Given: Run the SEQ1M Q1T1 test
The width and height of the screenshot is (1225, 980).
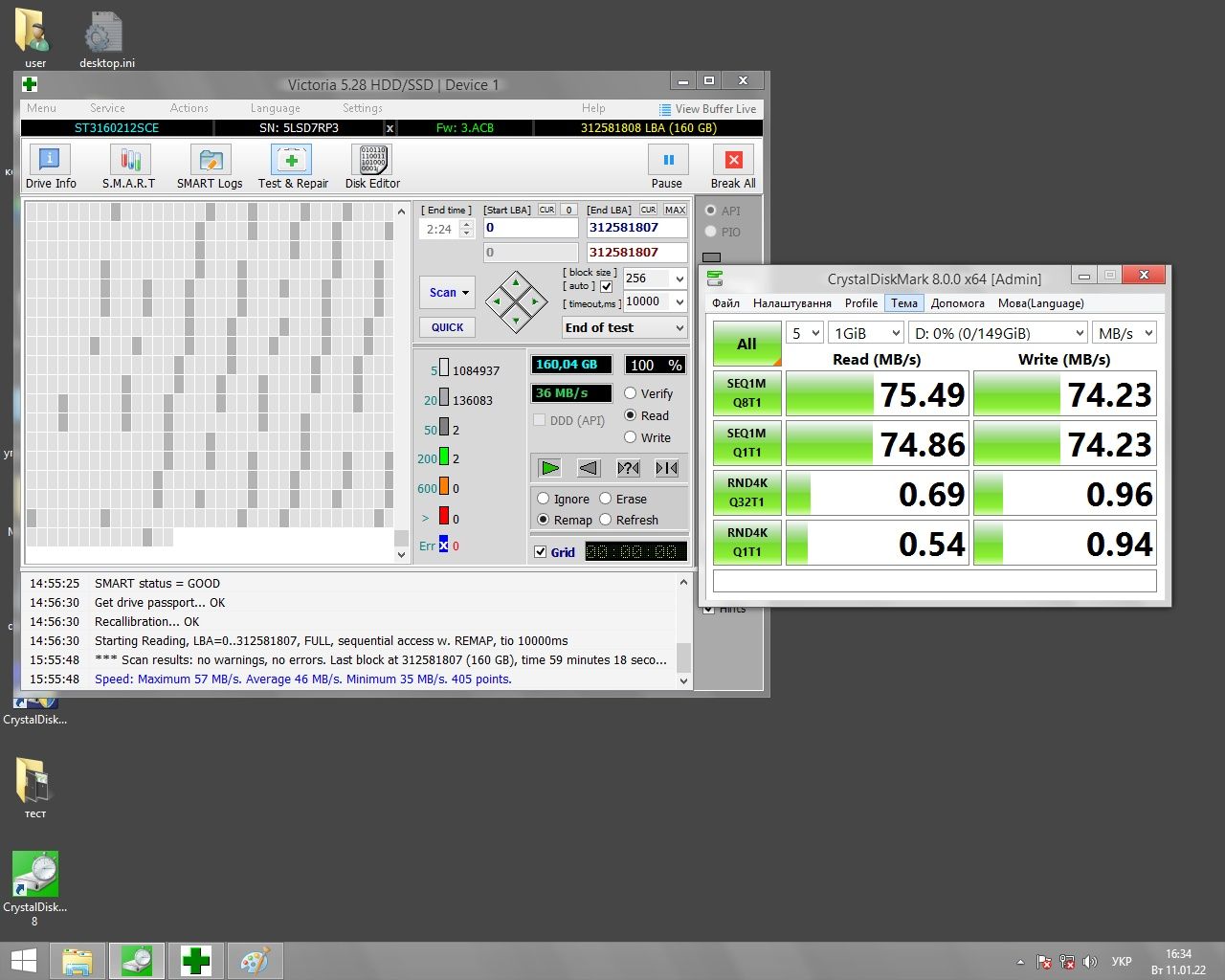Looking at the screenshot, I should 747,443.
